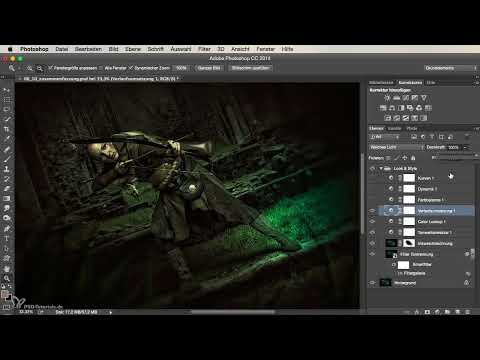Open the Grundelemente workspace dropdown
This screenshot has width=480, height=360.
click(451, 68)
